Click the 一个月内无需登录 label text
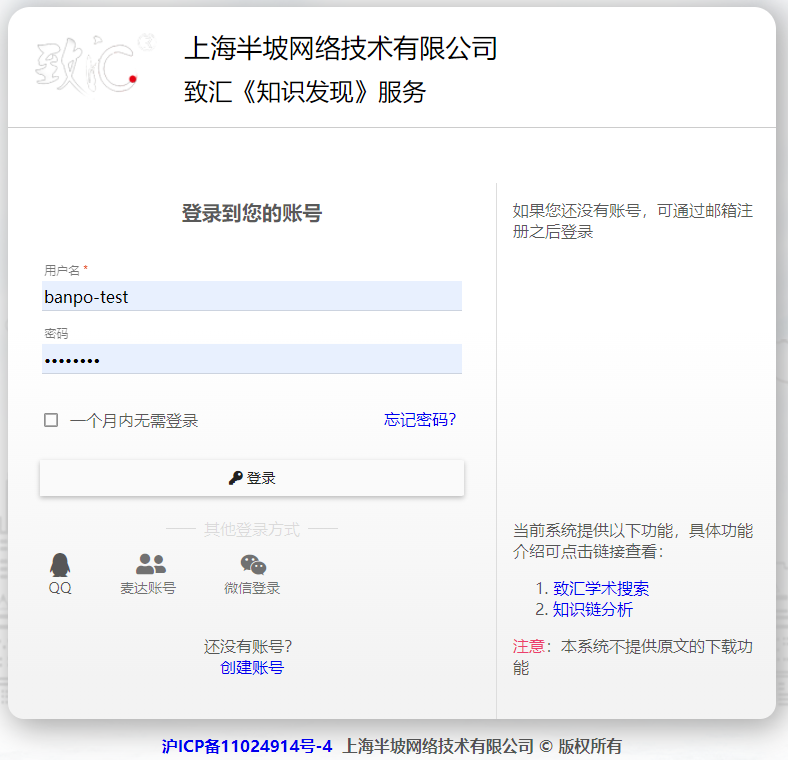 pyautogui.click(x=134, y=421)
